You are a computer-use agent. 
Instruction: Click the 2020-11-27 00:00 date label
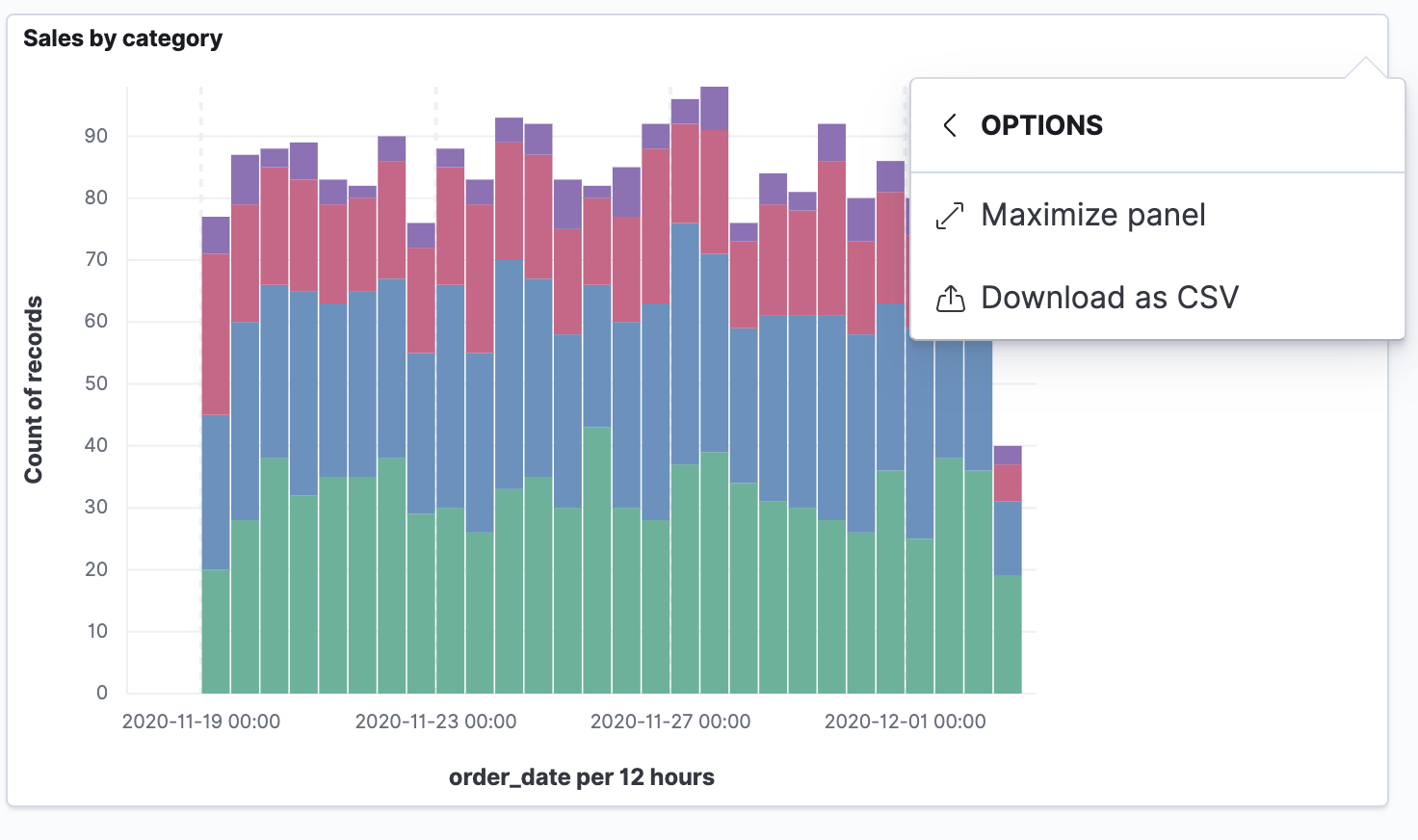point(670,722)
